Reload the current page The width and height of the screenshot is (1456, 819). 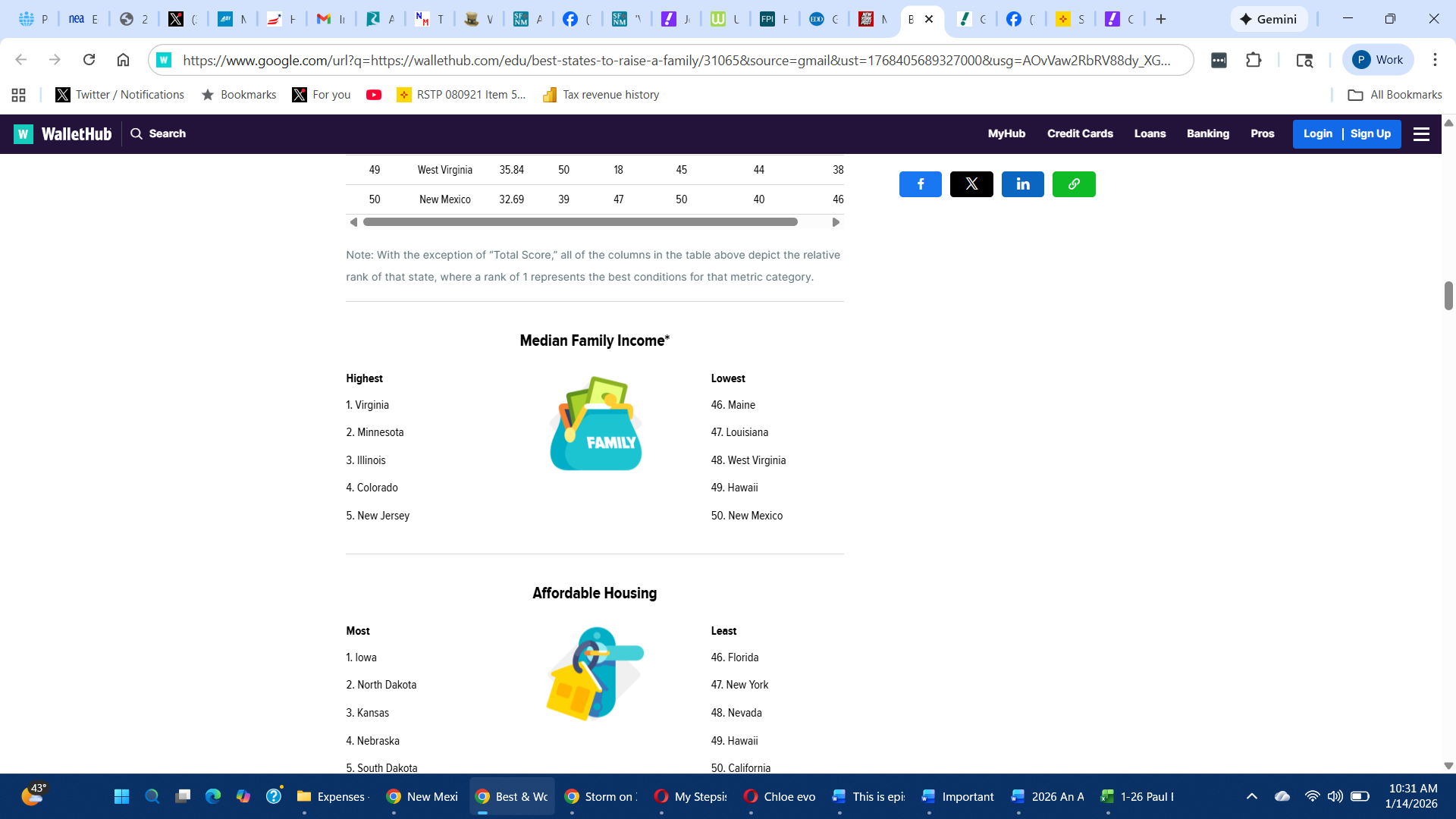click(89, 60)
